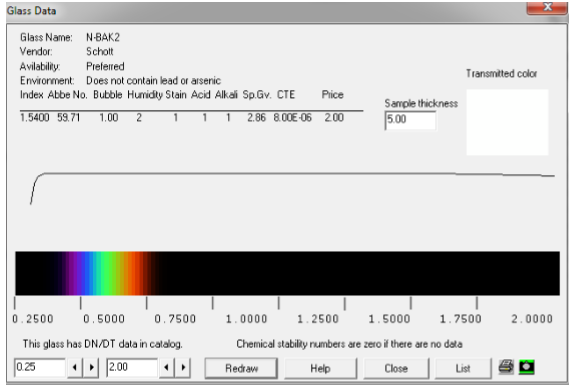Click the Sample thickness input field
This screenshot has width=575, height=388.
(410, 120)
